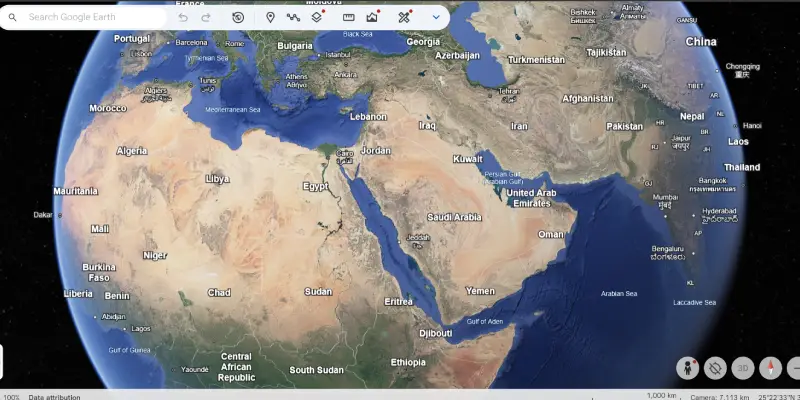Click the my location target icon
Viewport: 800px width, 400px height.
coord(715,368)
